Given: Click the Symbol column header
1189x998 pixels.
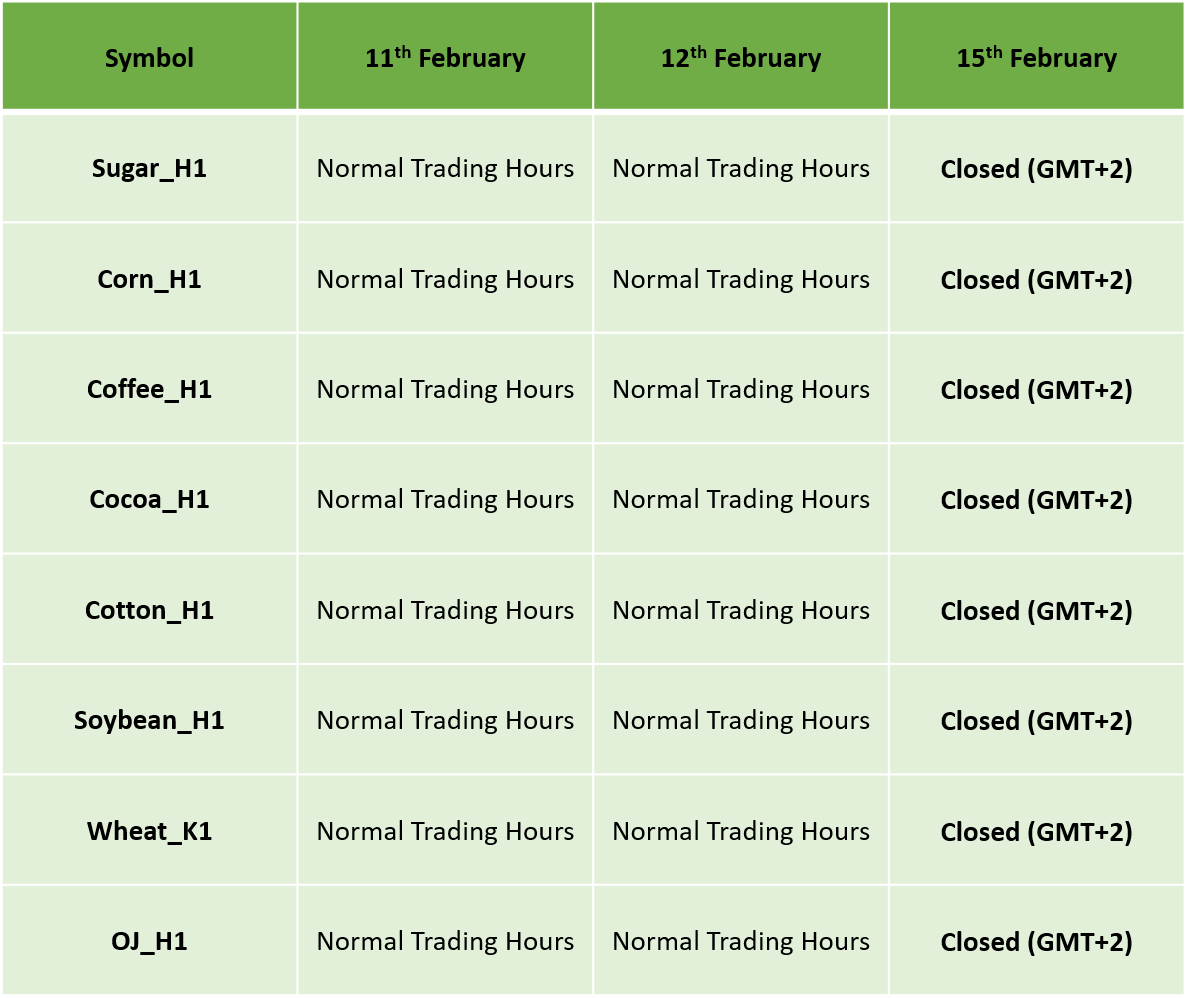Looking at the screenshot, I should click(x=149, y=56).
